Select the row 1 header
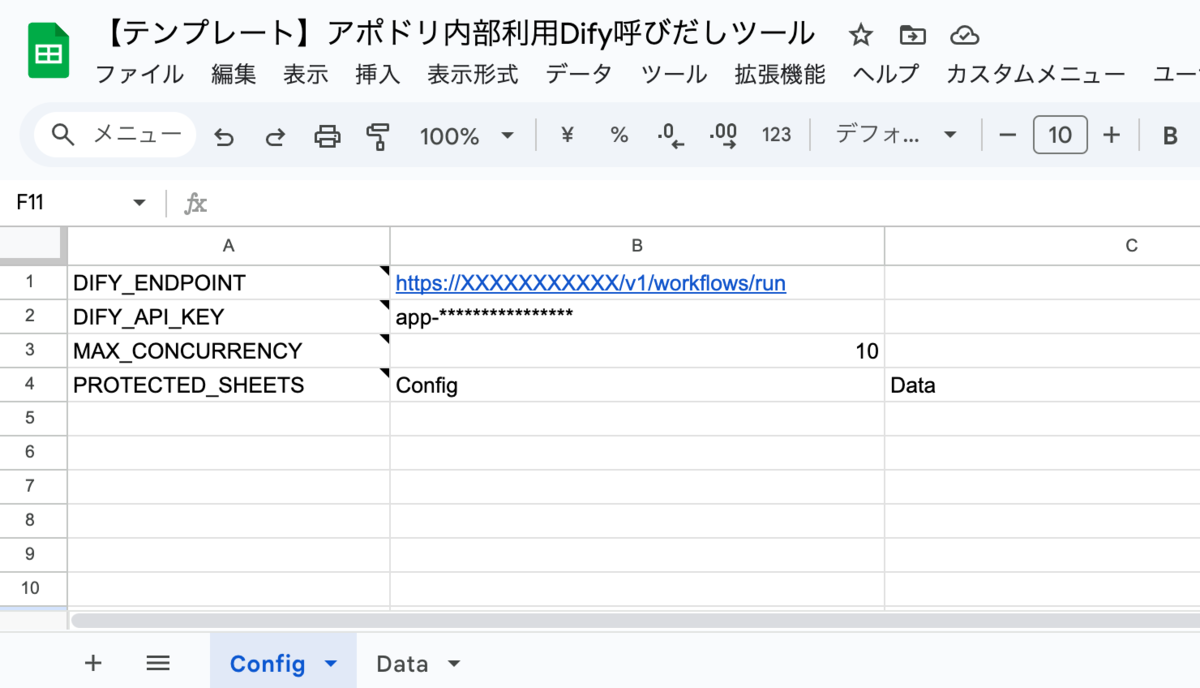The image size is (1200, 688). [x=31, y=283]
